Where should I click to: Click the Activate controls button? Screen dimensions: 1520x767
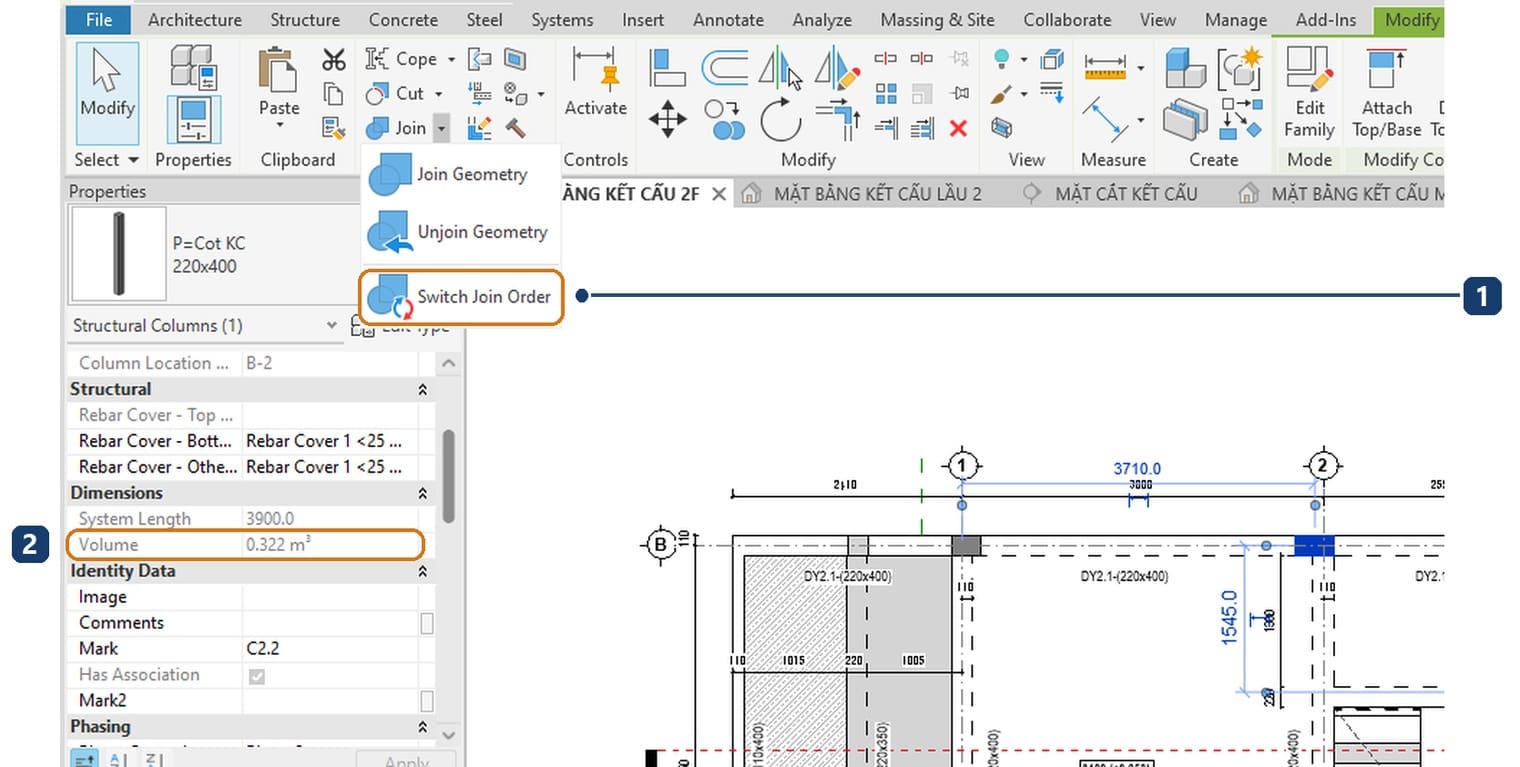click(595, 82)
